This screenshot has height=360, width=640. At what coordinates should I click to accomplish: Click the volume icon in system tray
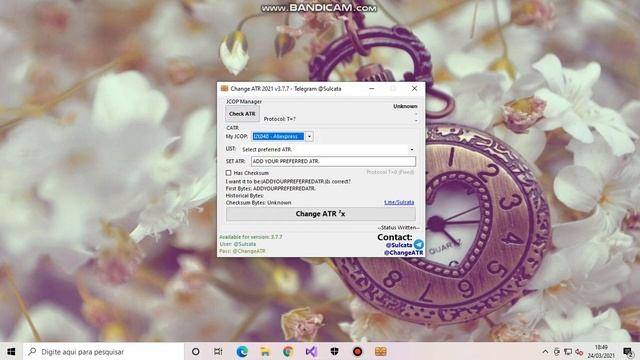(579, 351)
